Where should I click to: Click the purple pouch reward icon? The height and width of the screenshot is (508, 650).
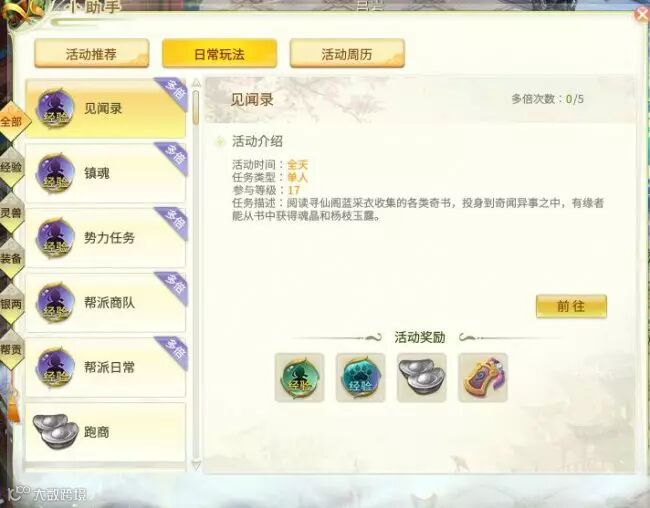[x=483, y=378]
